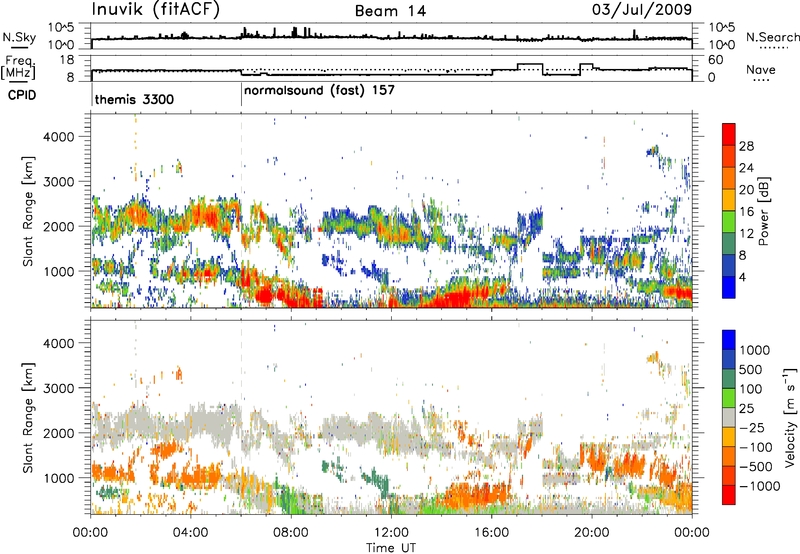Image resolution: width=800 pixels, height=554 pixels.
Task: Click the '28' label on the power colorbar
Action: pyautogui.click(x=746, y=146)
